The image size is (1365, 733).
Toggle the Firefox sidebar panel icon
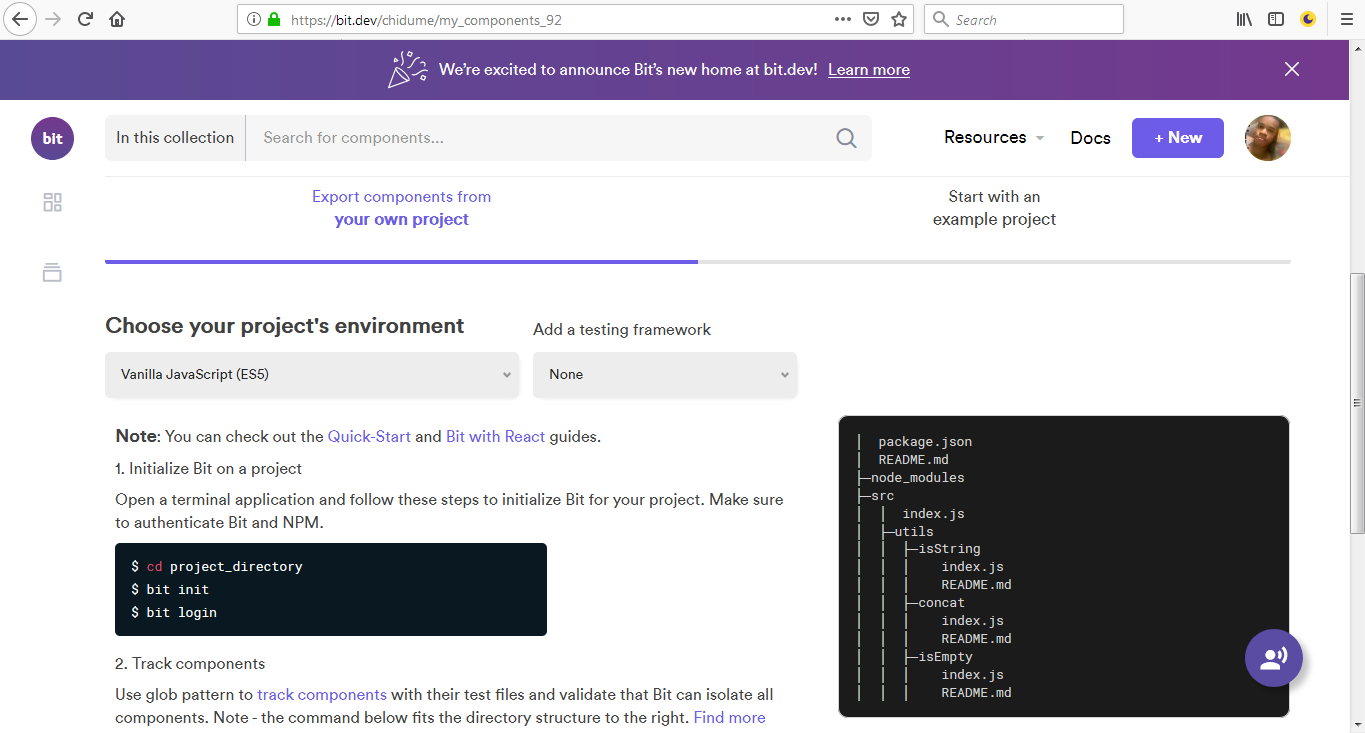click(x=1276, y=19)
